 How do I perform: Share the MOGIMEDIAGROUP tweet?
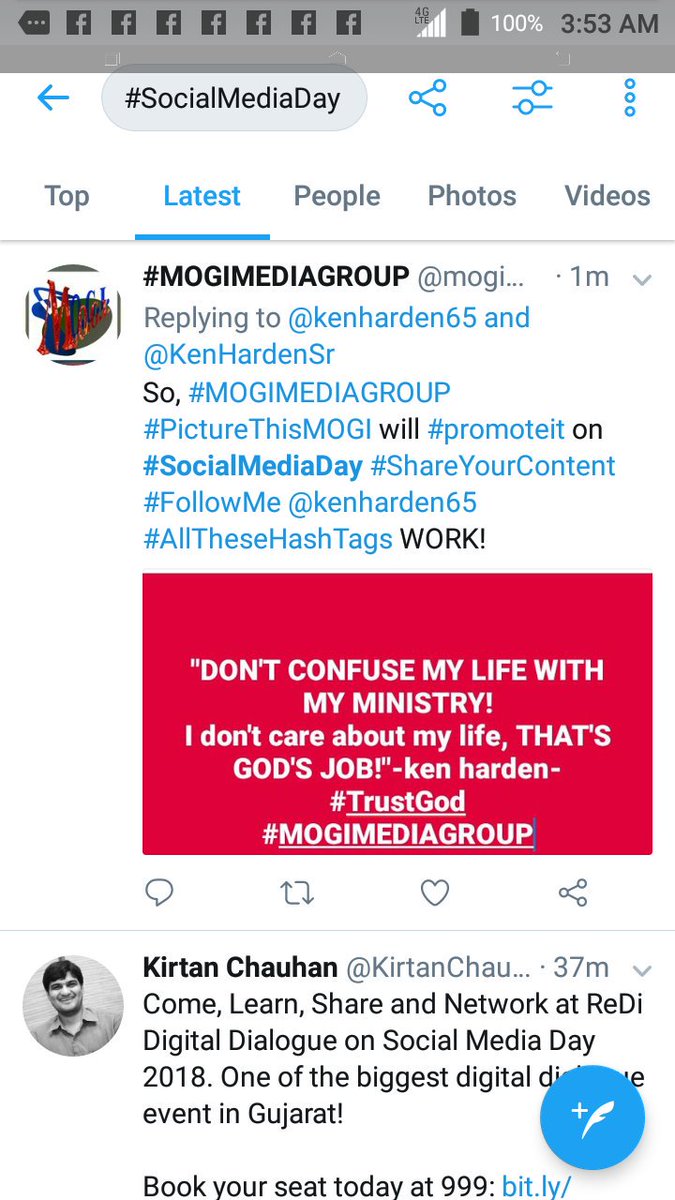[x=572, y=892]
